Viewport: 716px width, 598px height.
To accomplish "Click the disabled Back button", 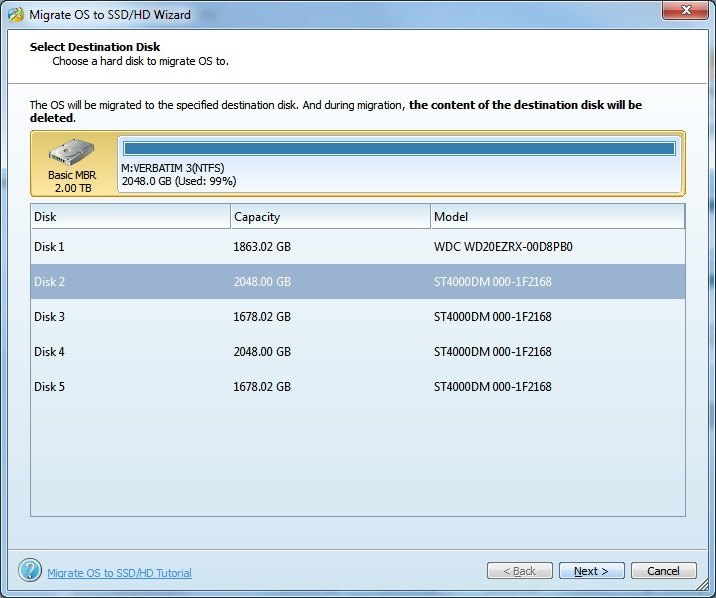I will (520, 571).
